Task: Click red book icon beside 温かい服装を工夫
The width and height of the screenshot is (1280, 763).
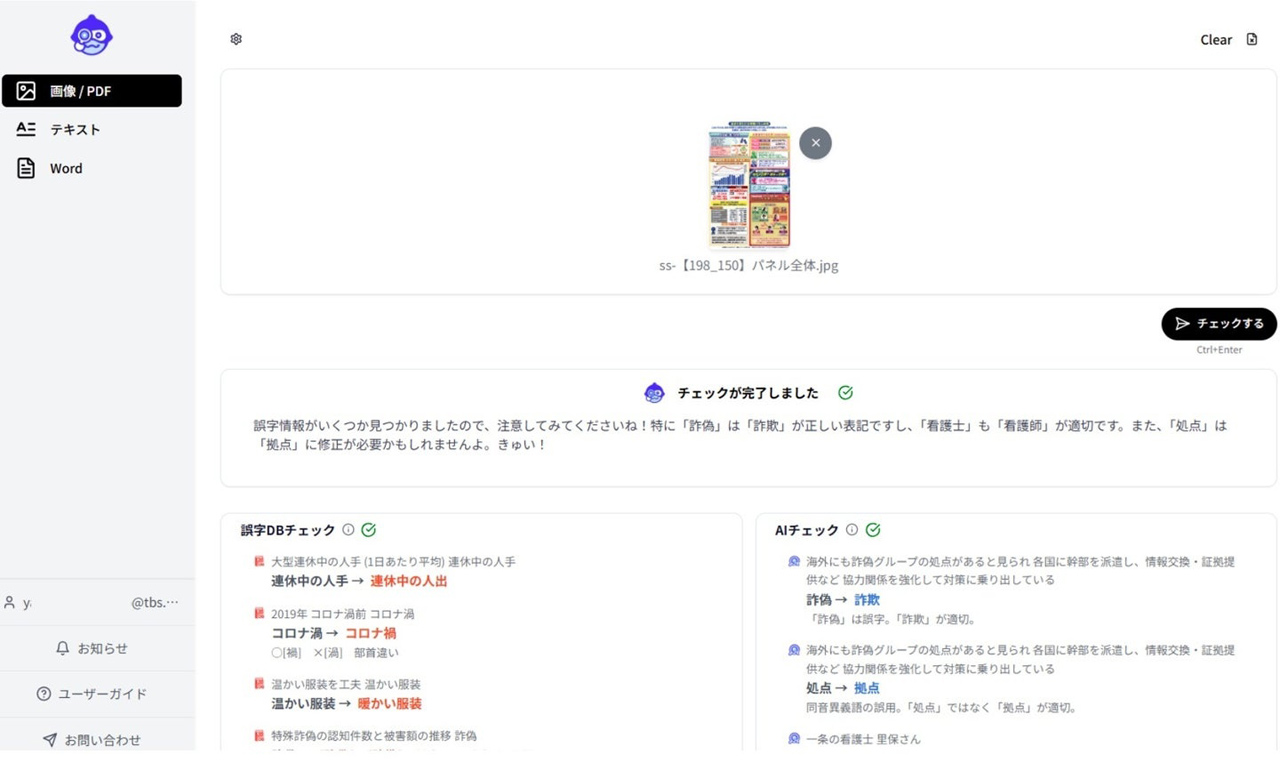Action: click(x=260, y=685)
